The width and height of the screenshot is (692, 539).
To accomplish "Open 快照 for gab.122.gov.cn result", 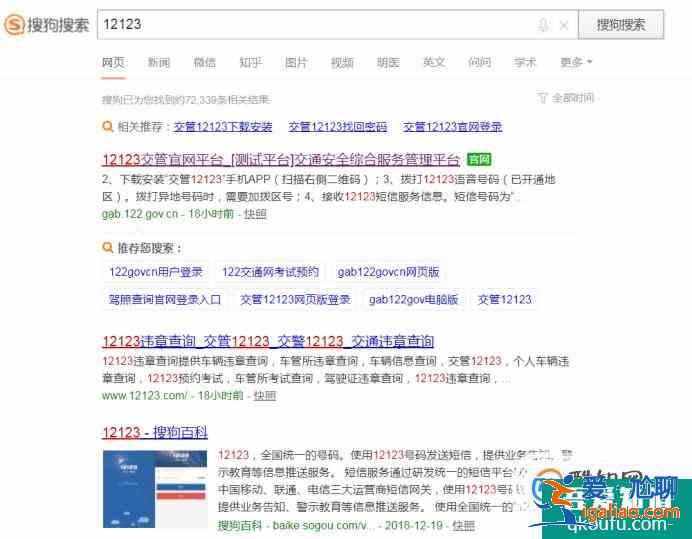I will pos(255,214).
